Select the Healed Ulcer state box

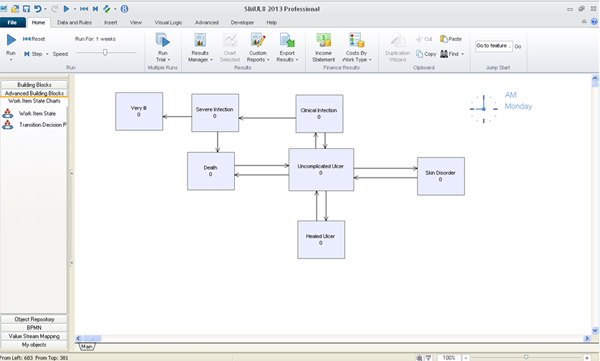(321, 240)
